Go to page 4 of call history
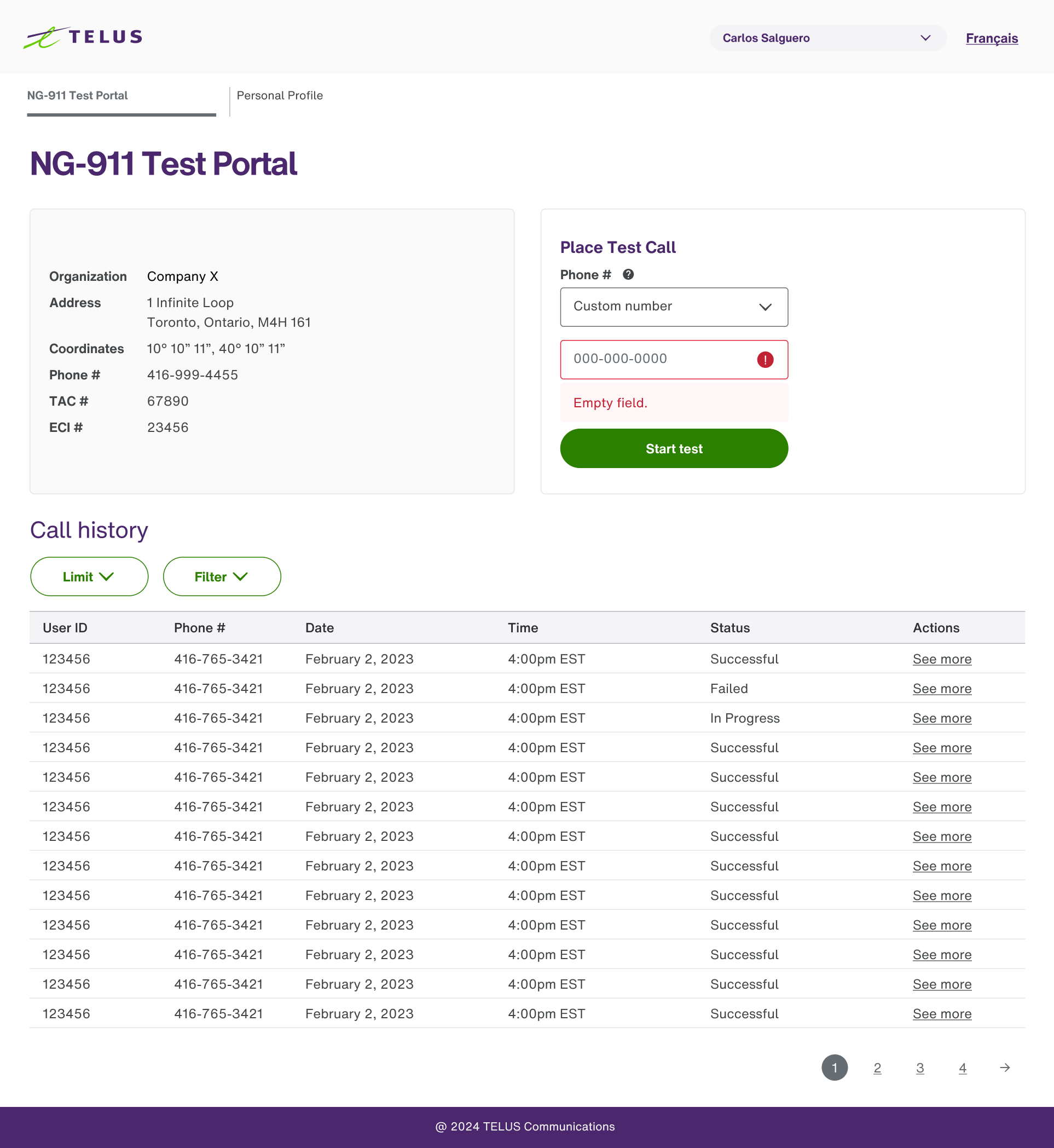This screenshot has width=1054, height=1148. pos(962,1068)
